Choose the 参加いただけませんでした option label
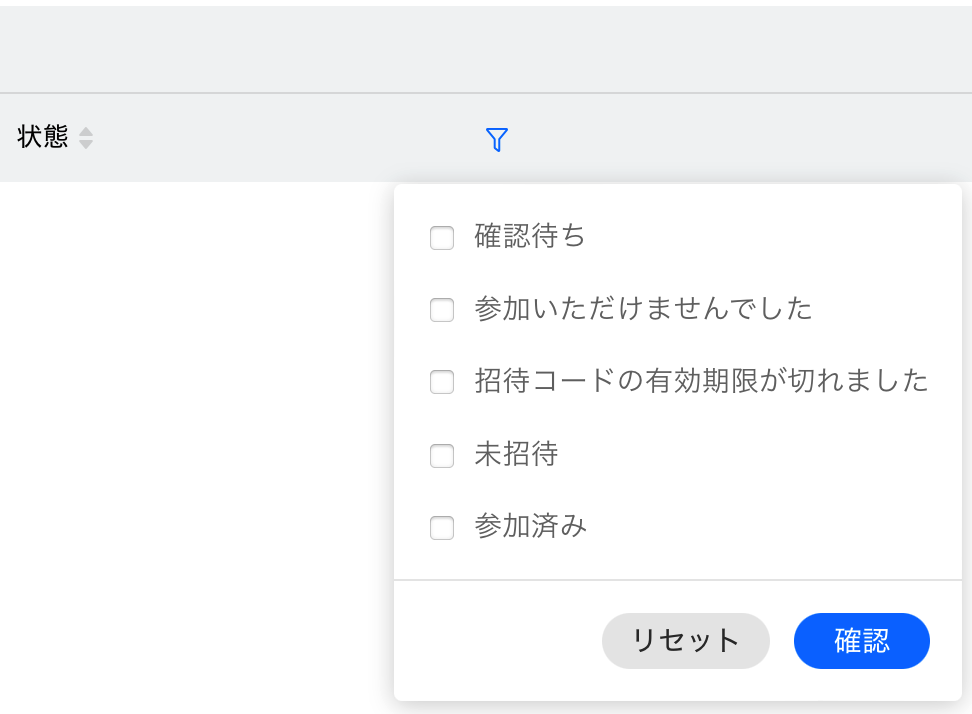This screenshot has height=714, width=972. point(643,309)
